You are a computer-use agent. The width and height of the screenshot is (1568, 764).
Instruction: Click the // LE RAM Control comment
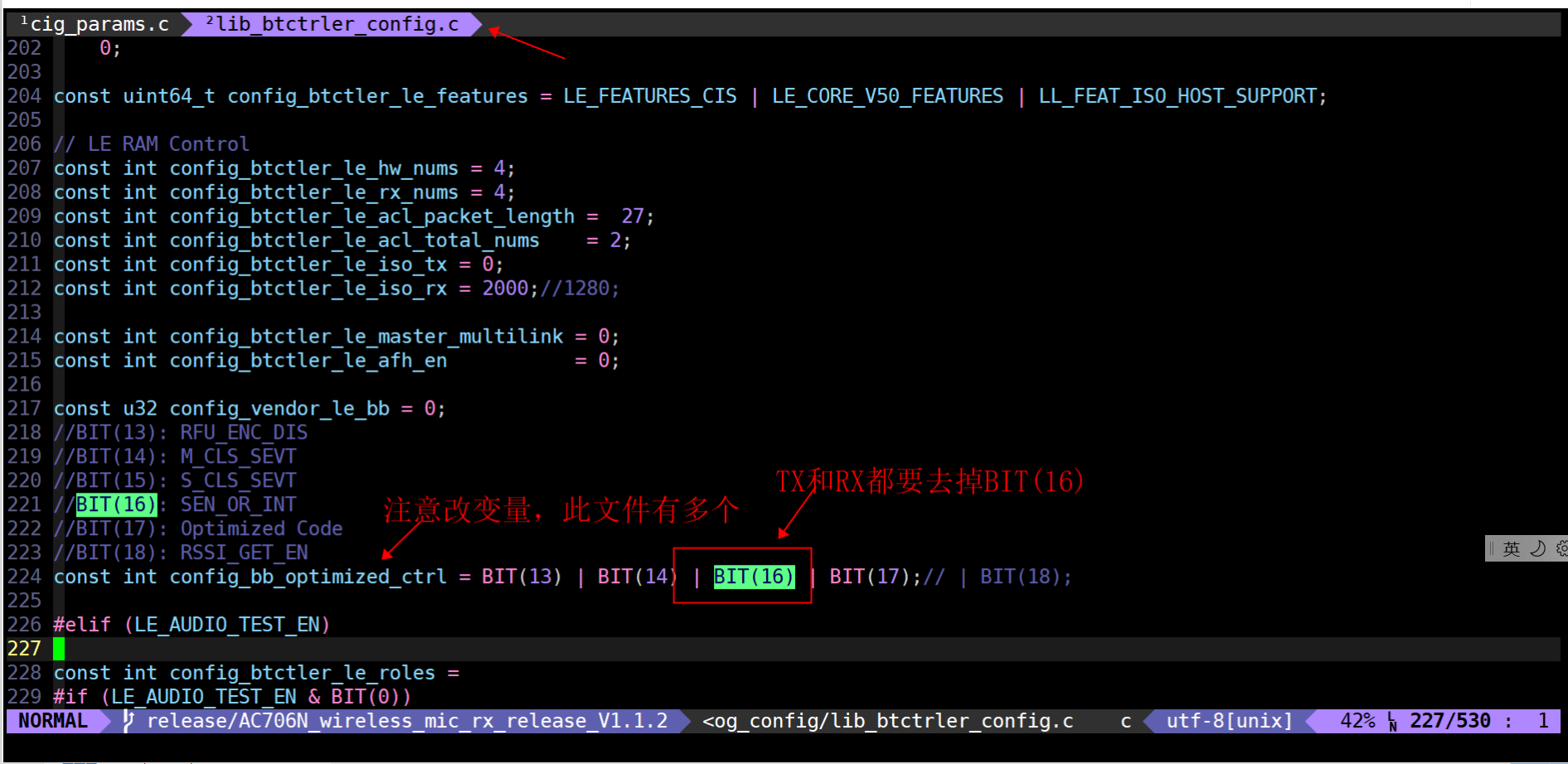tap(152, 144)
